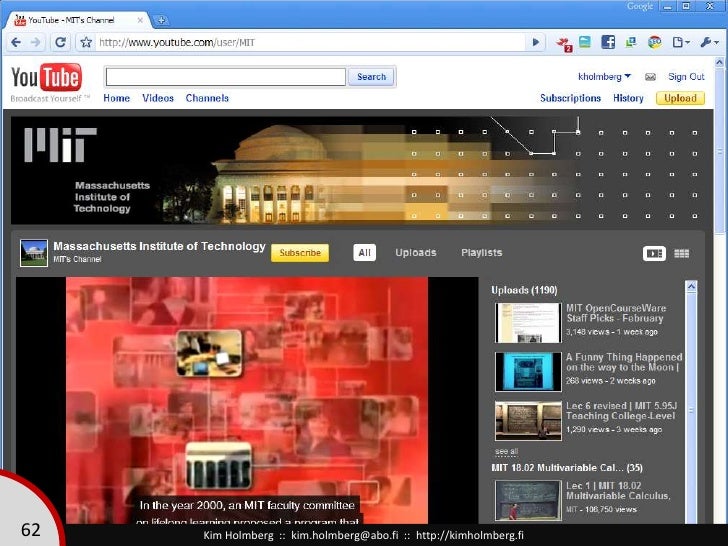Click the Lec 1 MIT 18.02 video thumbnail

click(528, 500)
